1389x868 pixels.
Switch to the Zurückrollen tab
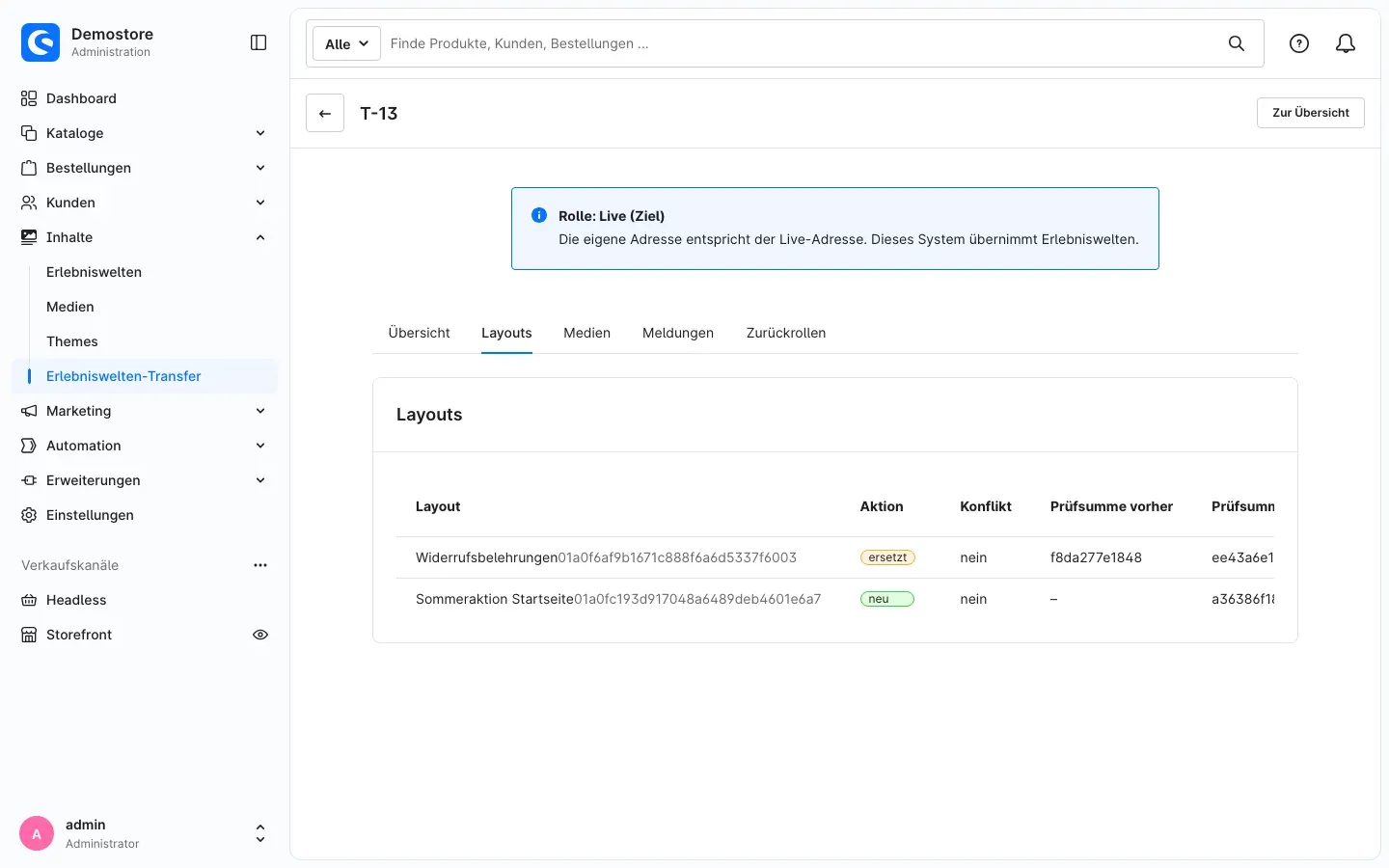coord(786,333)
